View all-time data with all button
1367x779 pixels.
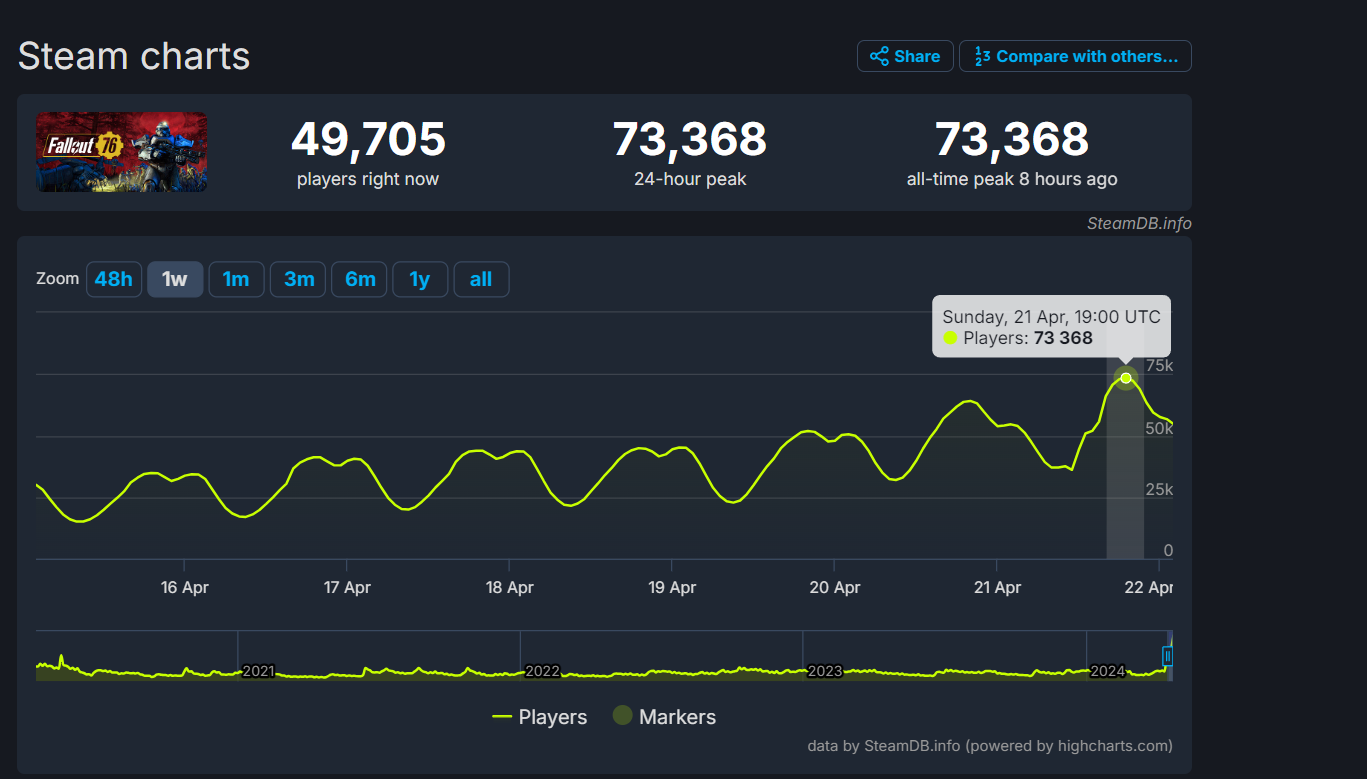[481, 279]
